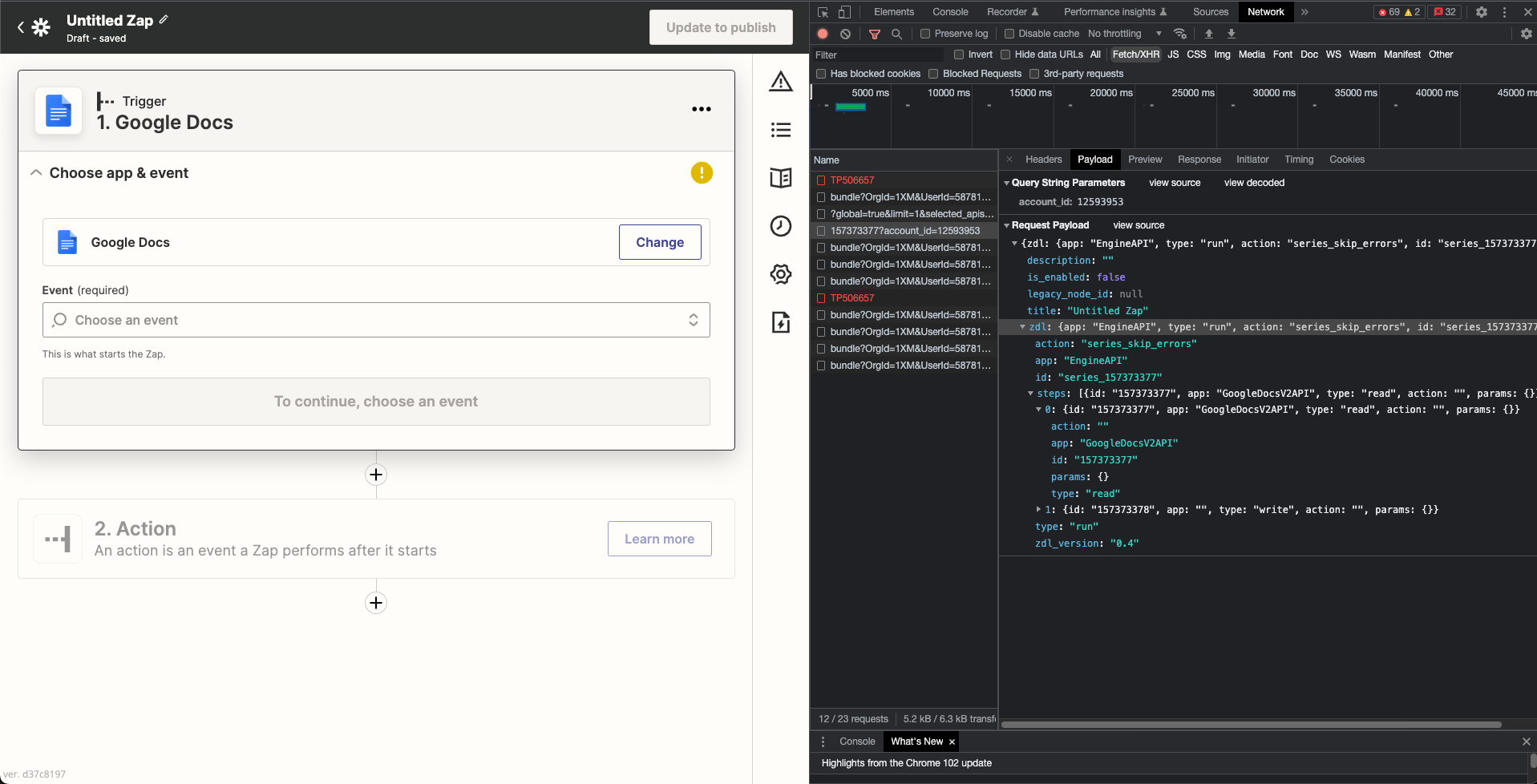Click view decoded for query parameters
Image resolution: width=1537 pixels, height=784 pixels.
(x=1254, y=183)
